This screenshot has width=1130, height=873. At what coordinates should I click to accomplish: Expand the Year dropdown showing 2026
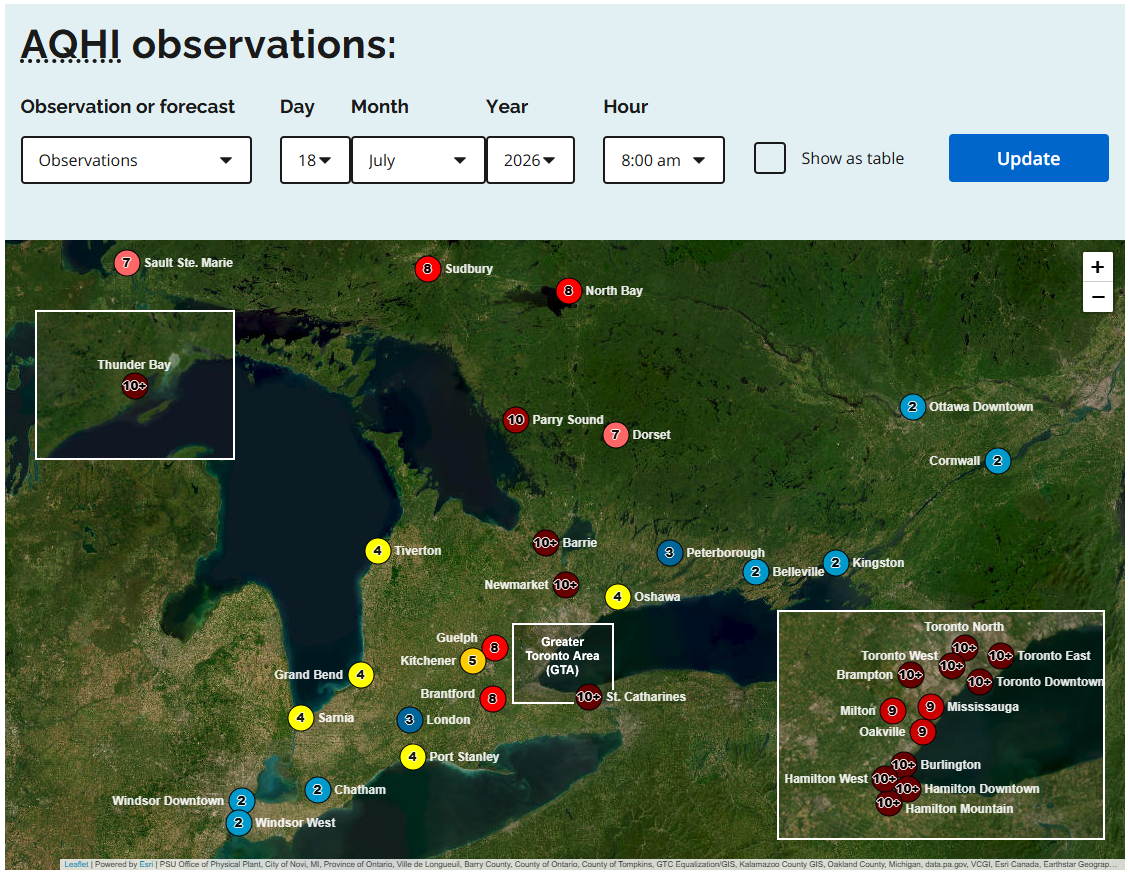[x=530, y=160]
